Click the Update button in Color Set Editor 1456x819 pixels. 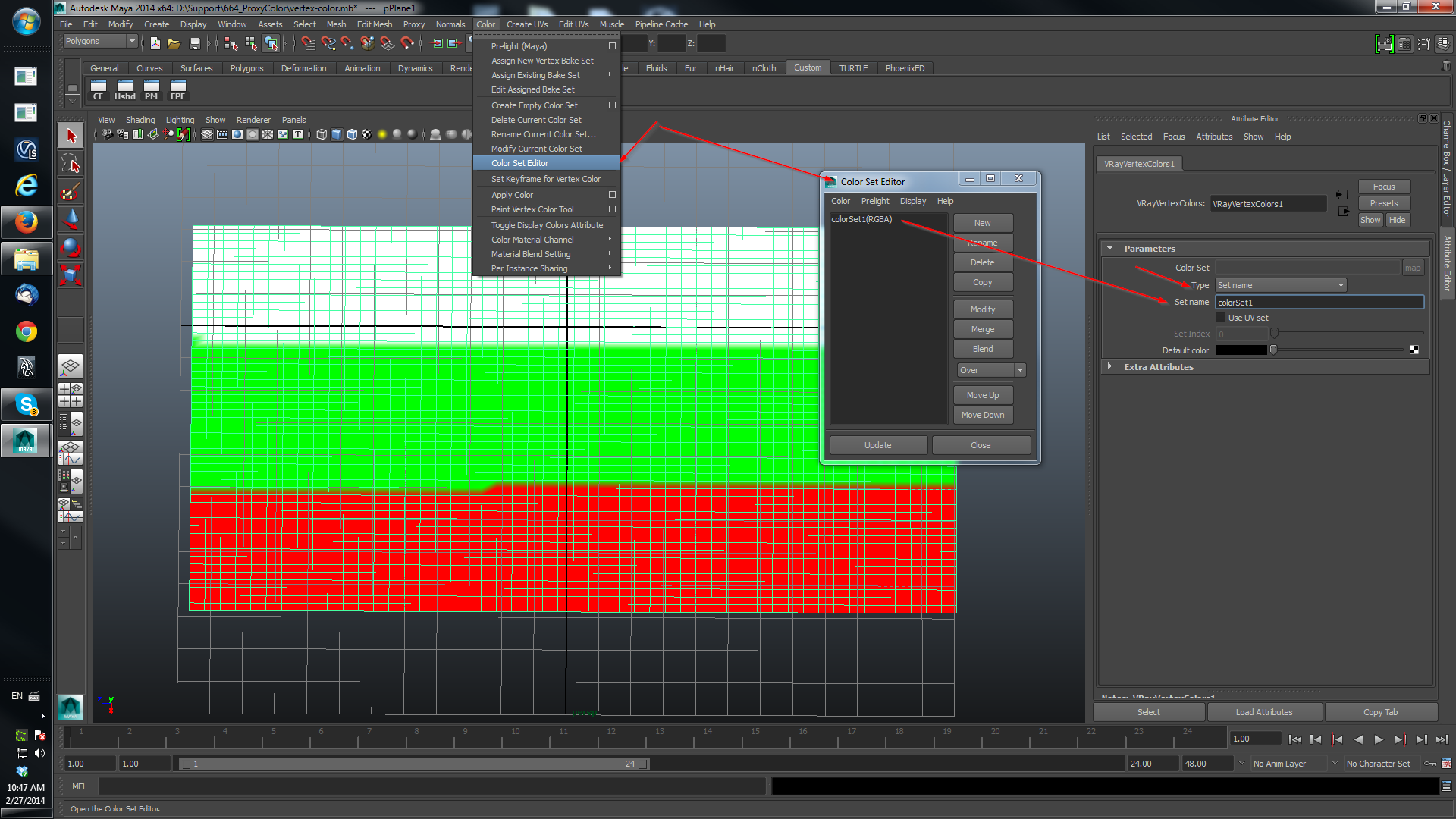pos(877,444)
